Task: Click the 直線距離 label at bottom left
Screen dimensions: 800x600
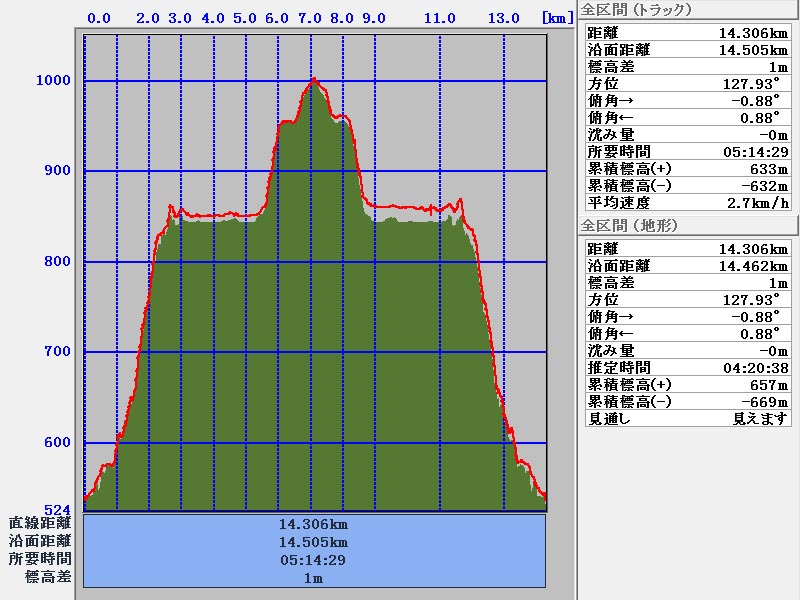Action: click(40, 523)
